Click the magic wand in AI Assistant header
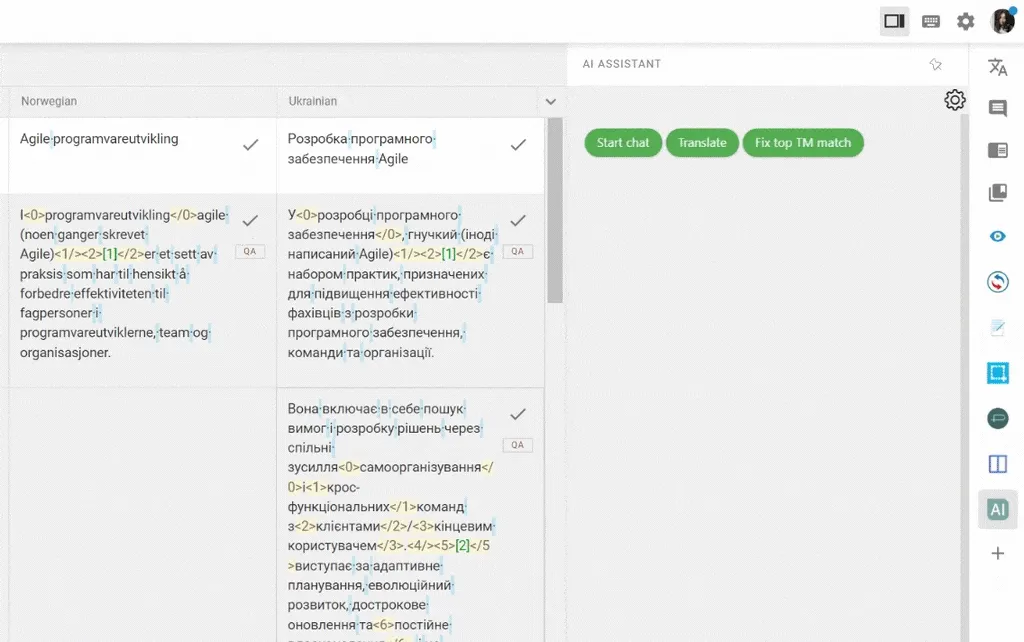The width and height of the screenshot is (1024, 642). tap(936, 63)
